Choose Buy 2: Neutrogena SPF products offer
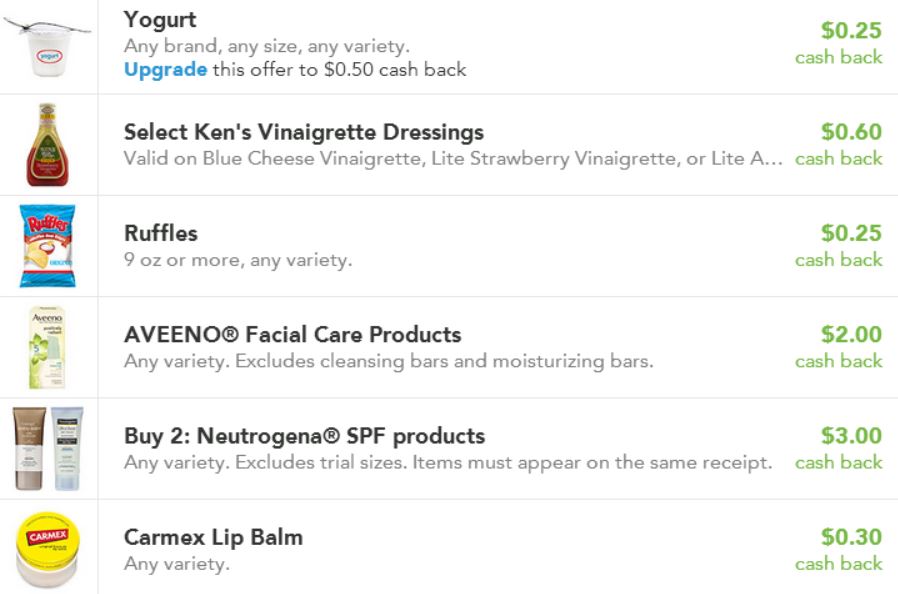The image size is (898, 594). pos(304,436)
